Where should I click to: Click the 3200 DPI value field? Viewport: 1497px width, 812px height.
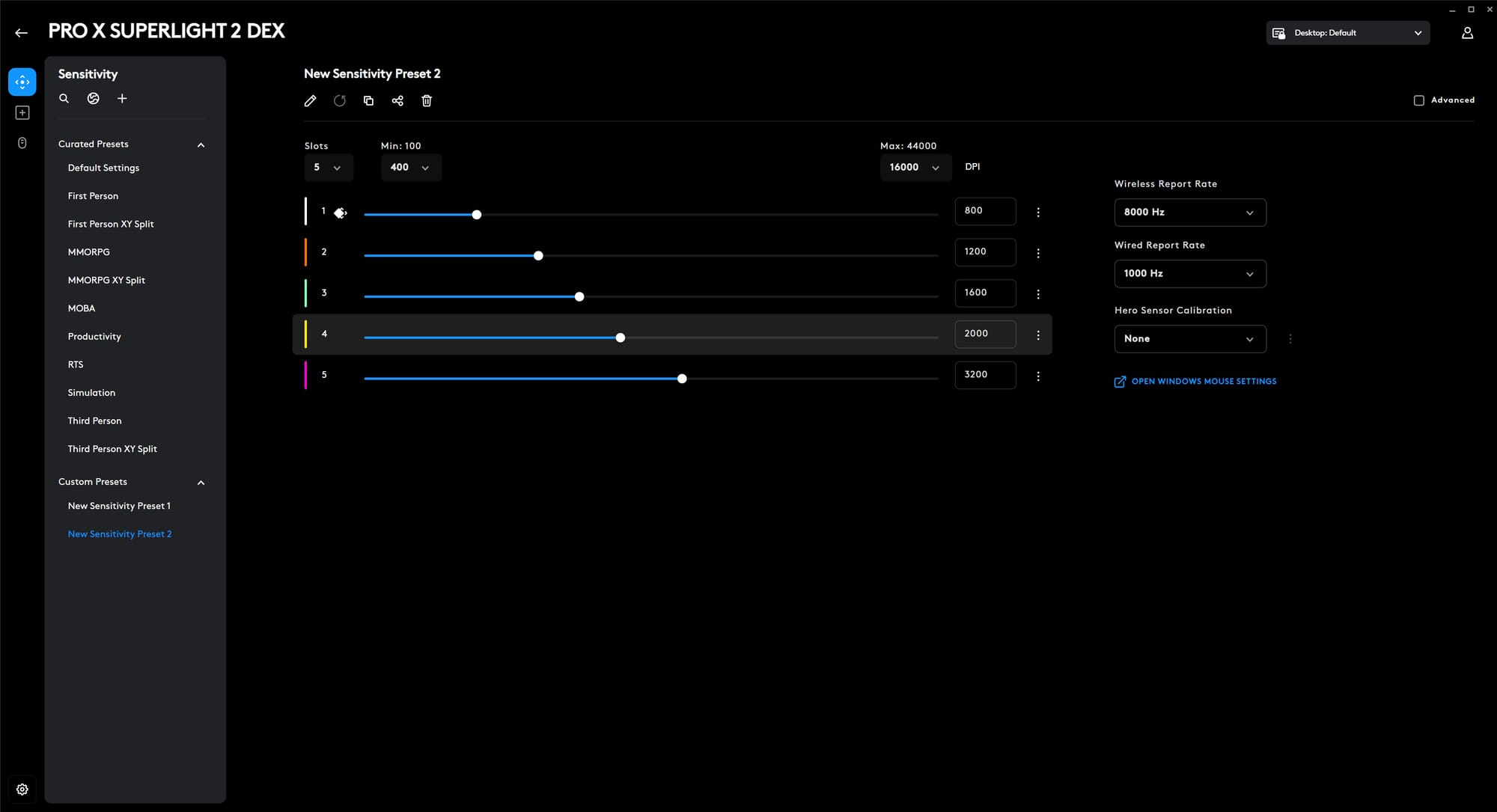click(x=984, y=375)
